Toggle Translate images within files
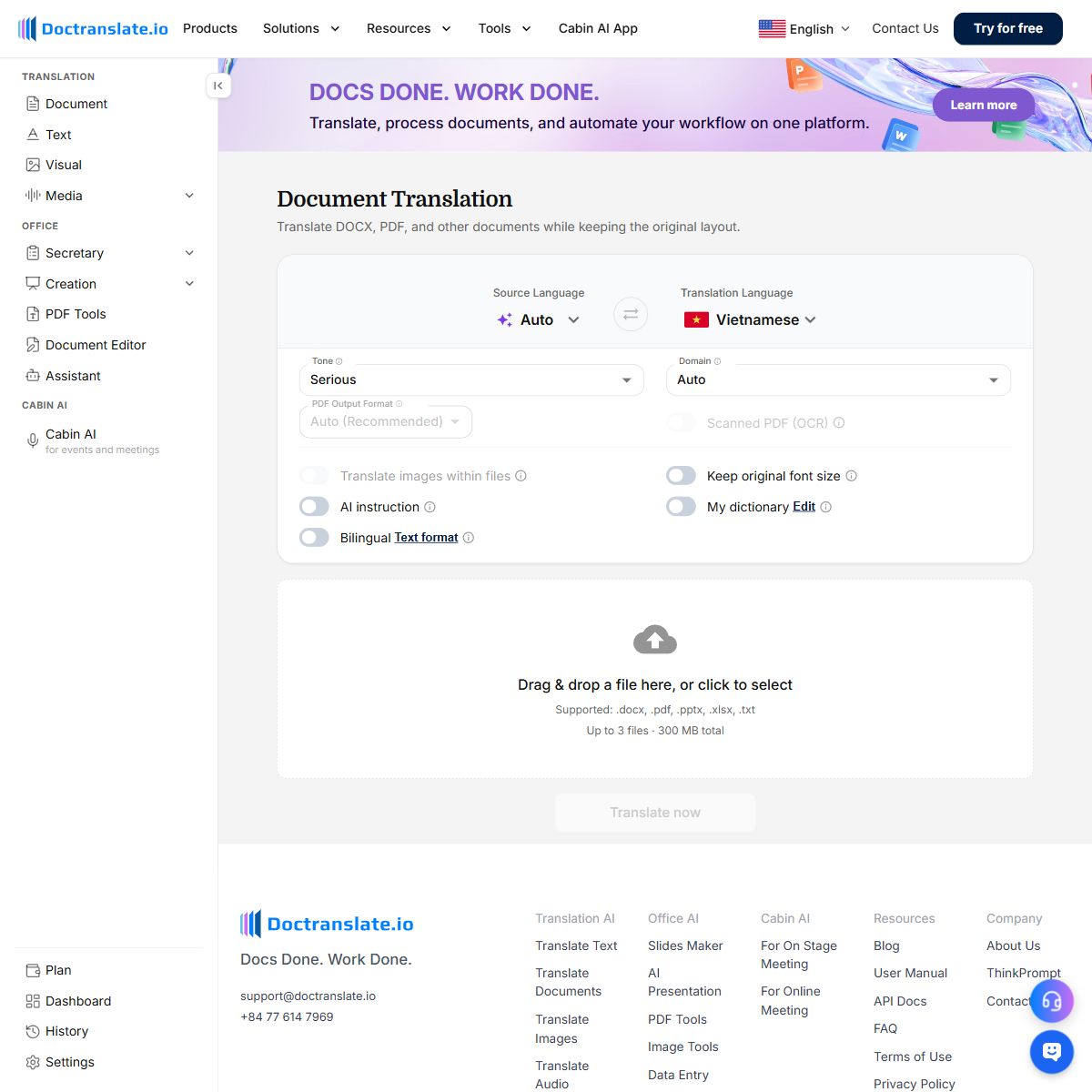 coord(314,476)
